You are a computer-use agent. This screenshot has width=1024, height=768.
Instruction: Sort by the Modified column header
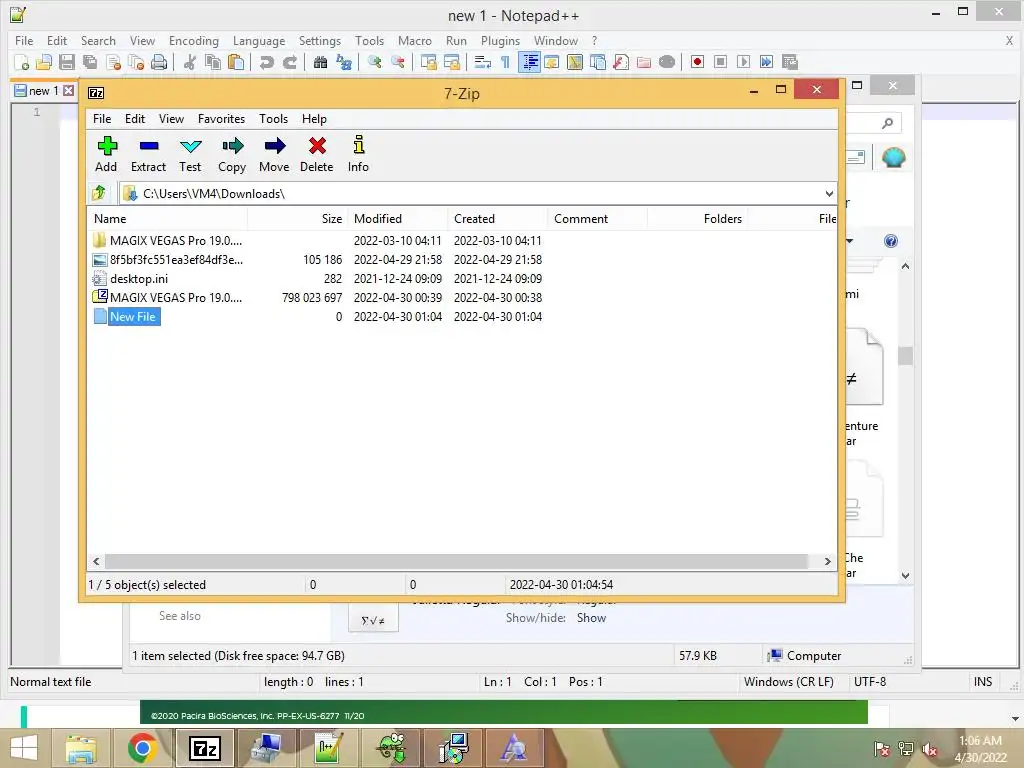397,219
